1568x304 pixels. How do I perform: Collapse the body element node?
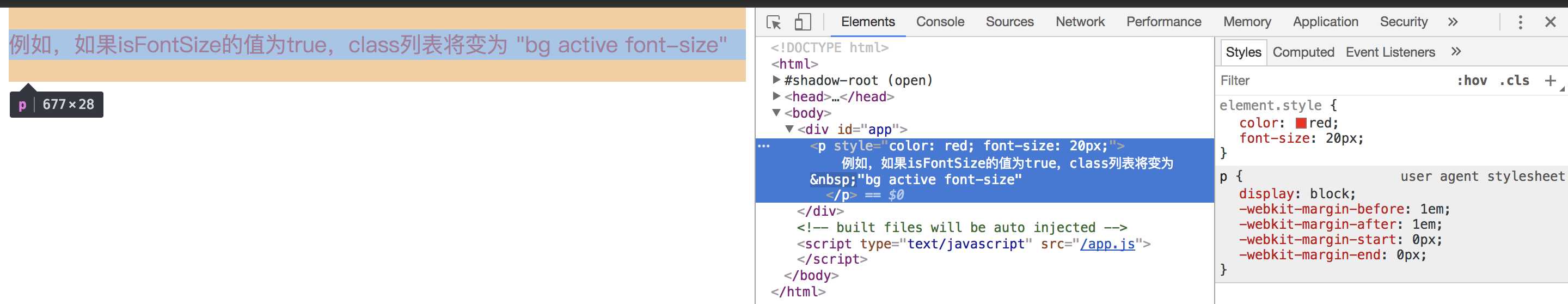pos(776,113)
